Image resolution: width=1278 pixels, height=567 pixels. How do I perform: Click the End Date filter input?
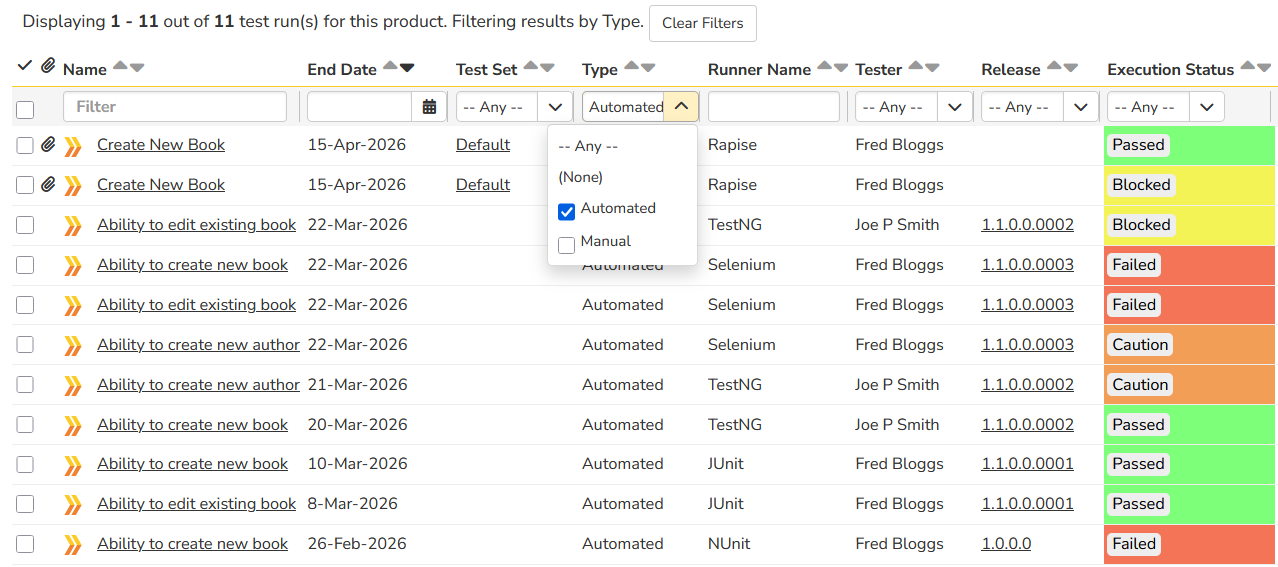point(360,107)
